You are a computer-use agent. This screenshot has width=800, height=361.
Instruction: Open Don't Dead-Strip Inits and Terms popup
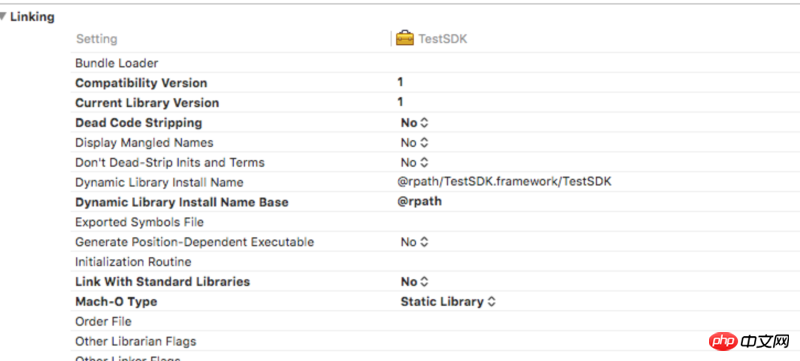pyautogui.click(x=414, y=163)
